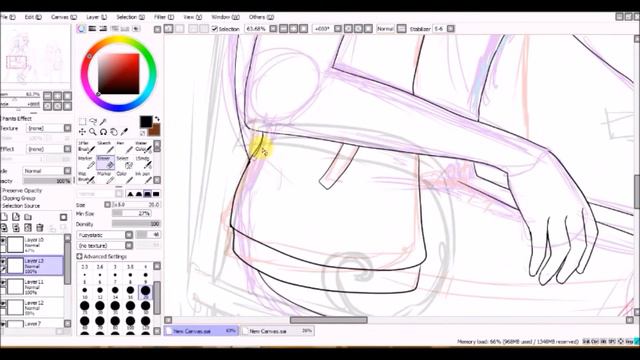Viewport: 640px width, 360px height.
Task: Open the Window menu
Action: click(x=225, y=17)
